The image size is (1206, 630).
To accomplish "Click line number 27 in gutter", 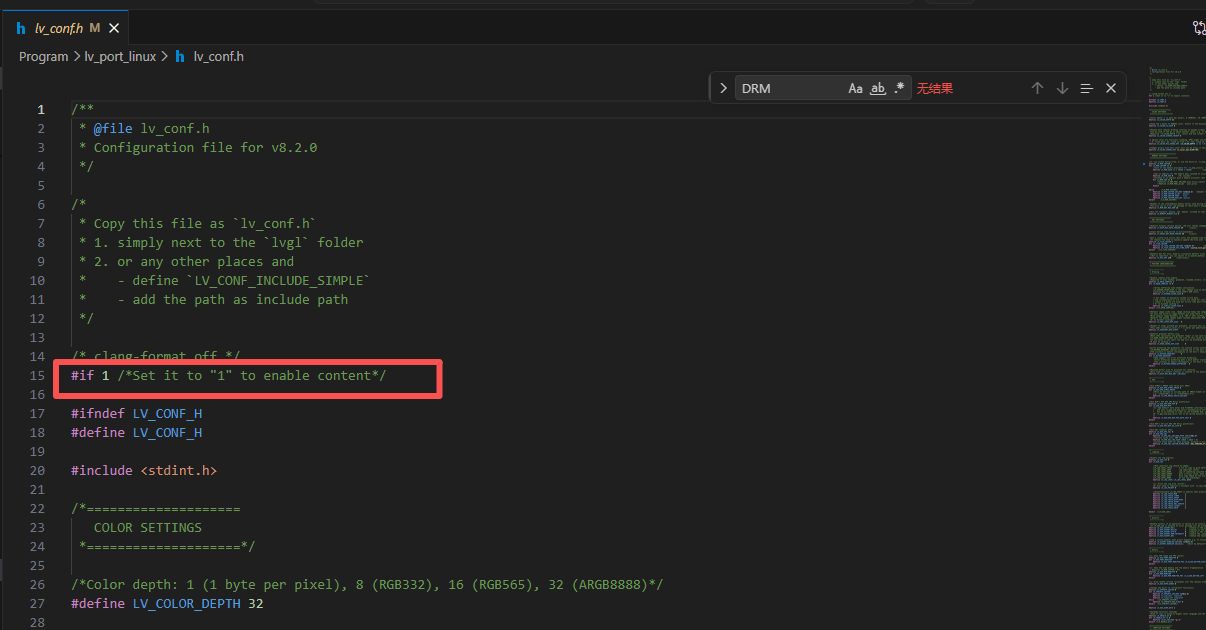I will pos(37,603).
